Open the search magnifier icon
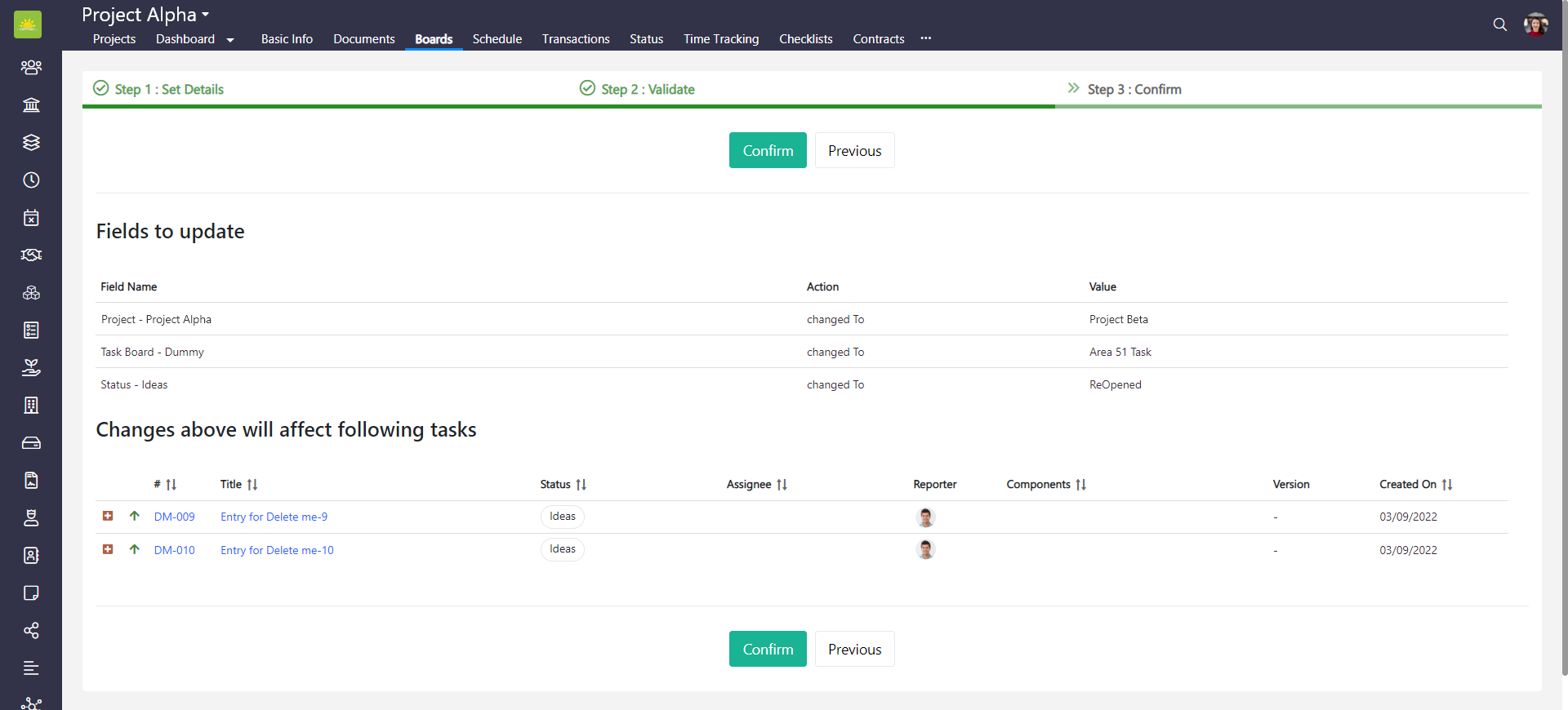This screenshot has width=1568, height=710. (x=1499, y=24)
